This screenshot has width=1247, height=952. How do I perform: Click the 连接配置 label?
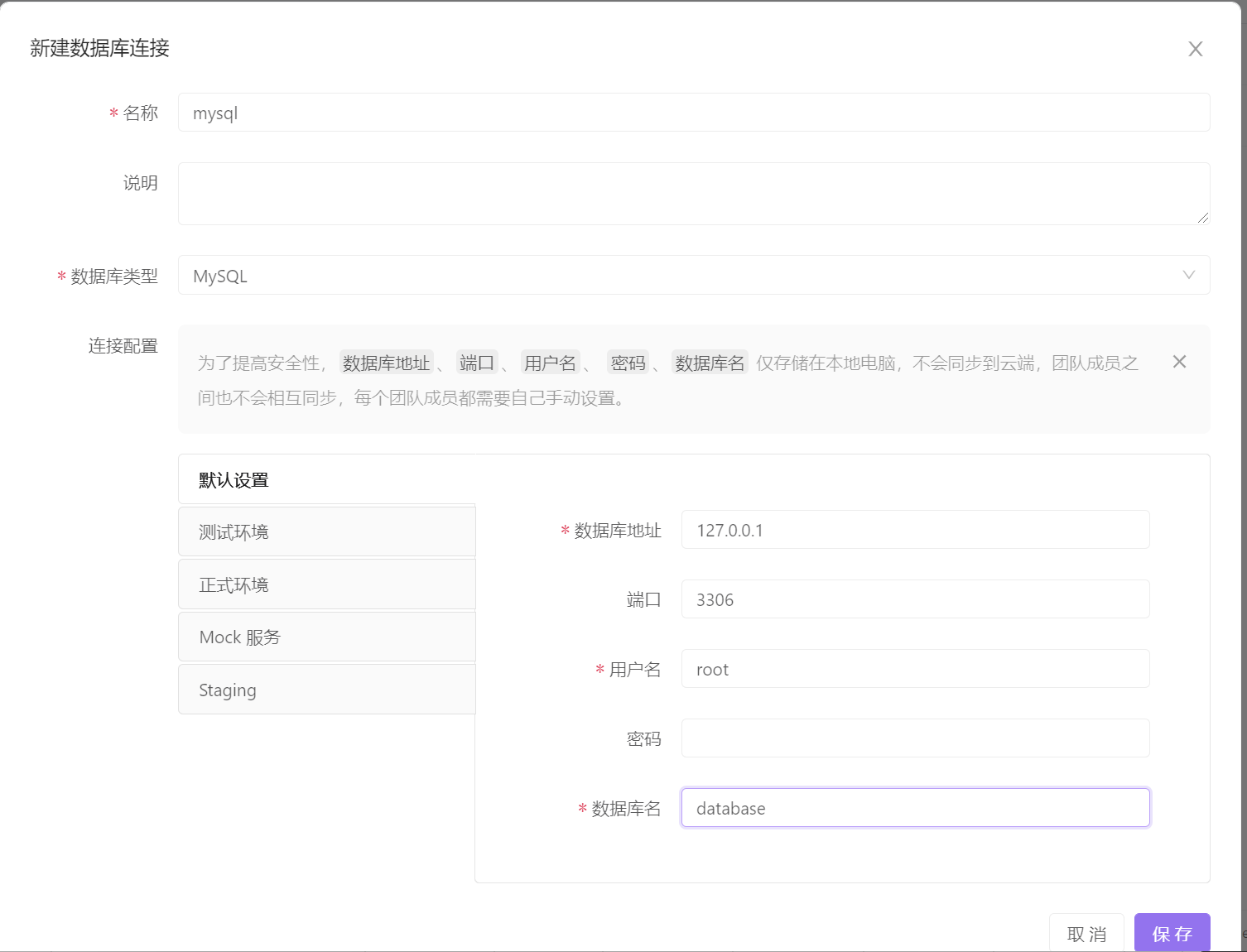pos(123,345)
